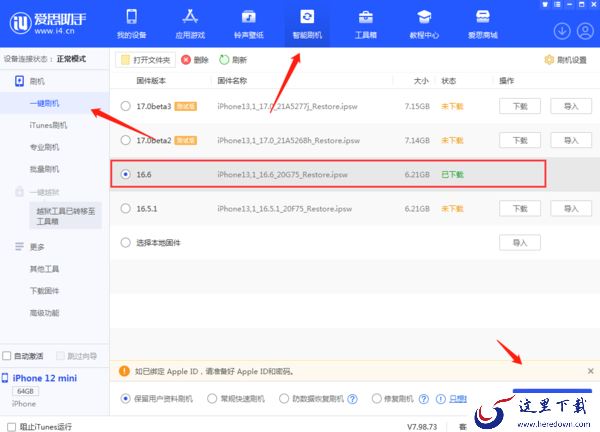Click help icon next to 修复刷机
The width and height of the screenshot is (600, 432).
[x=424, y=399]
